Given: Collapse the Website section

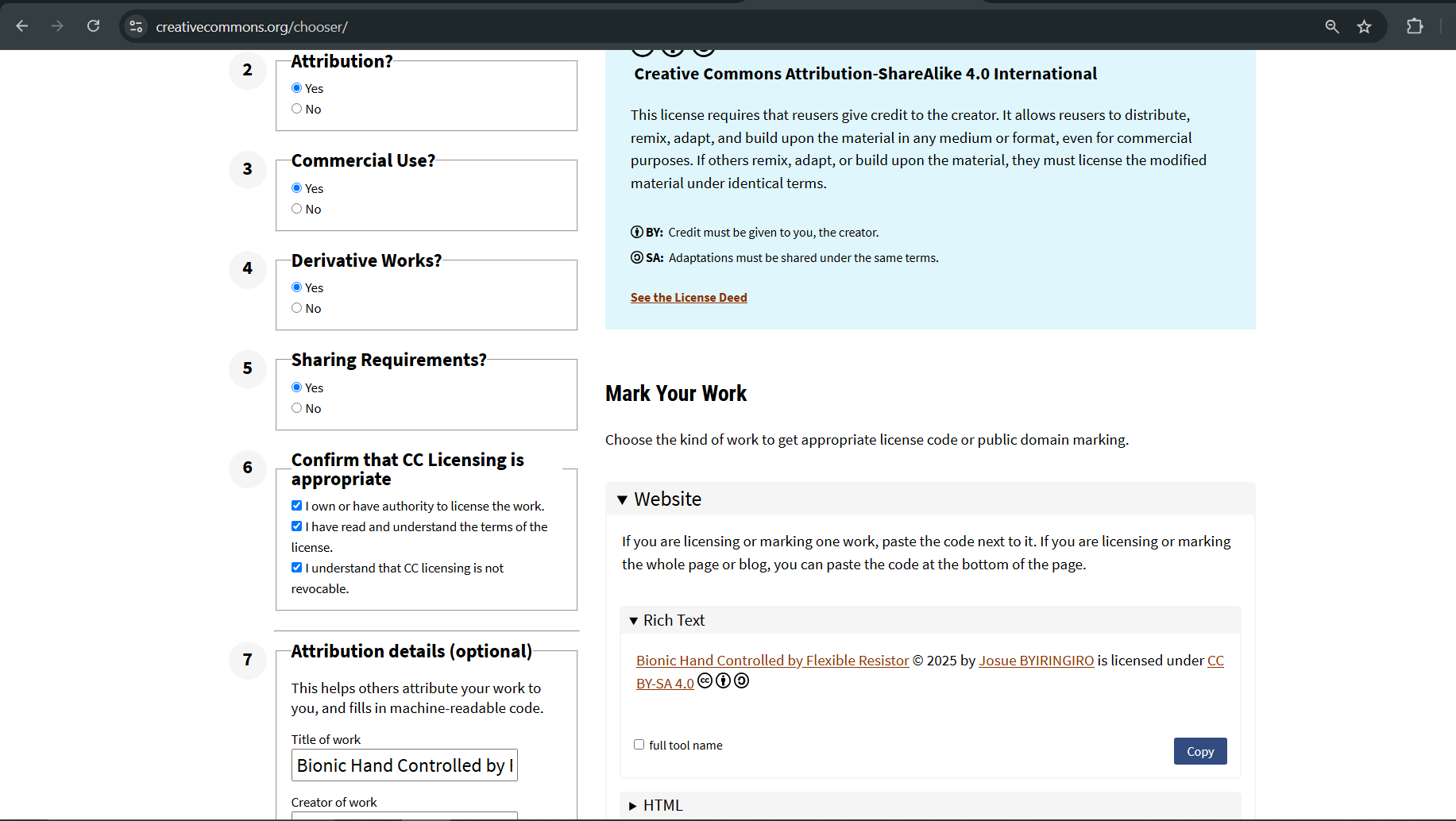Looking at the screenshot, I should coord(930,499).
